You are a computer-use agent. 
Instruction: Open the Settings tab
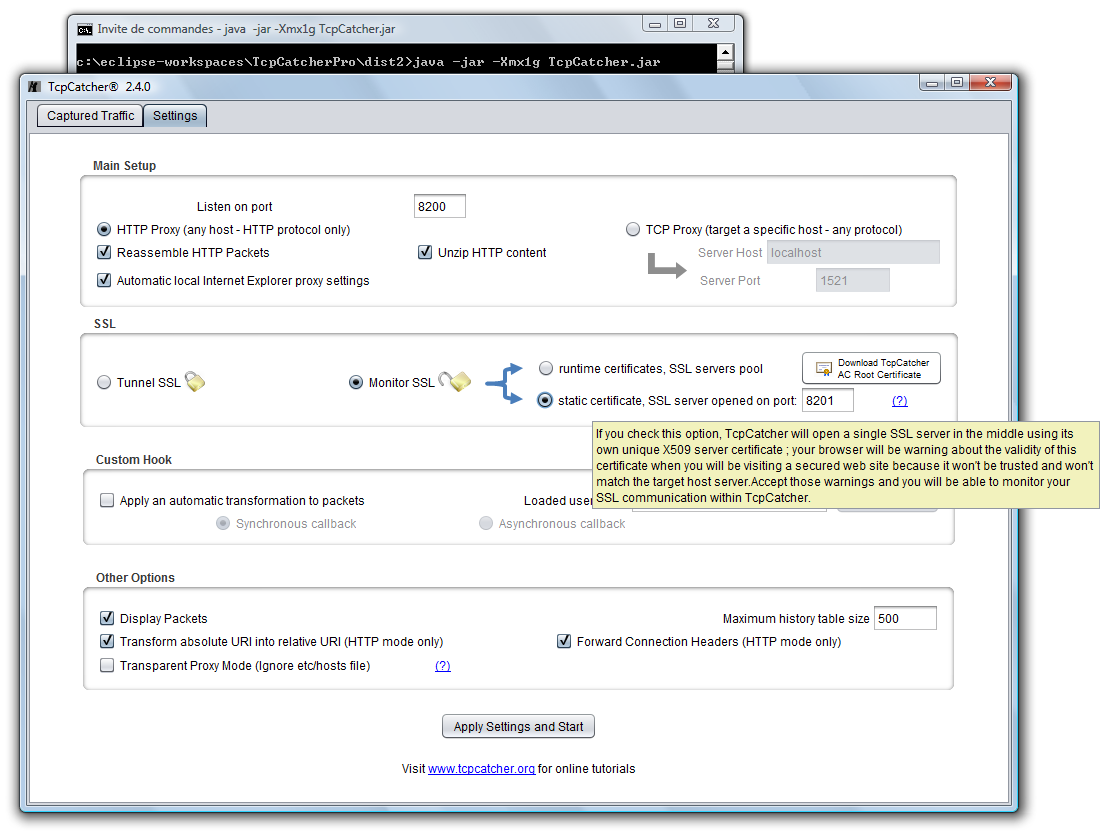tap(175, 116)
